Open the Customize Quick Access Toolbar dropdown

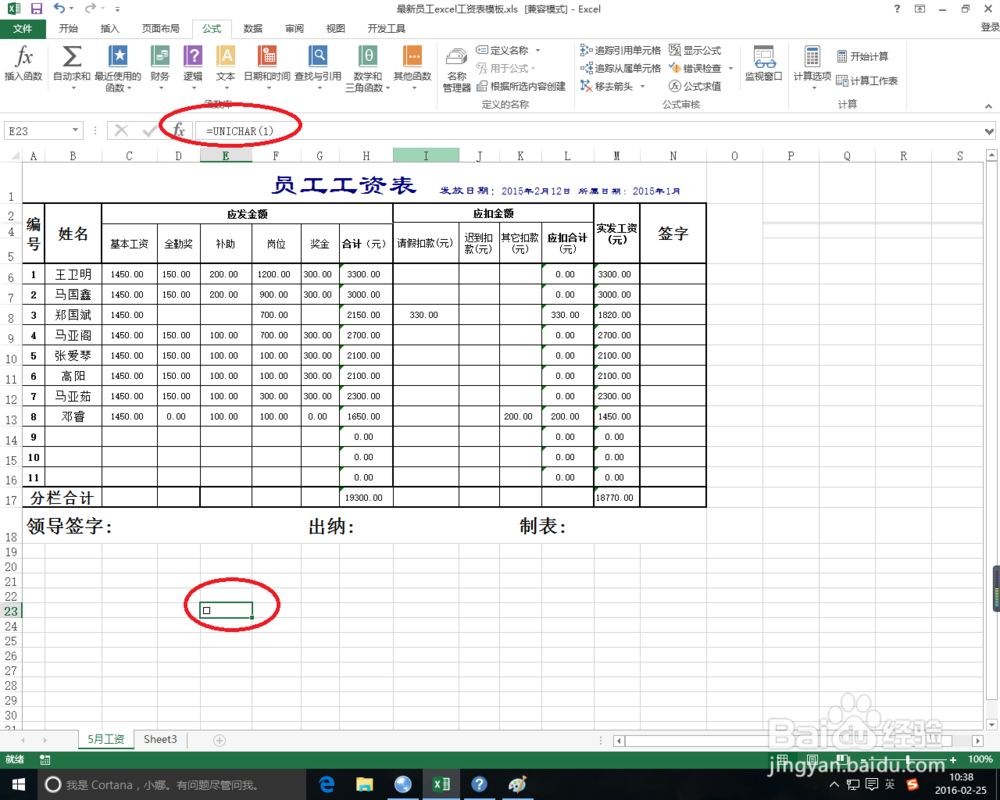coord(117,9)
